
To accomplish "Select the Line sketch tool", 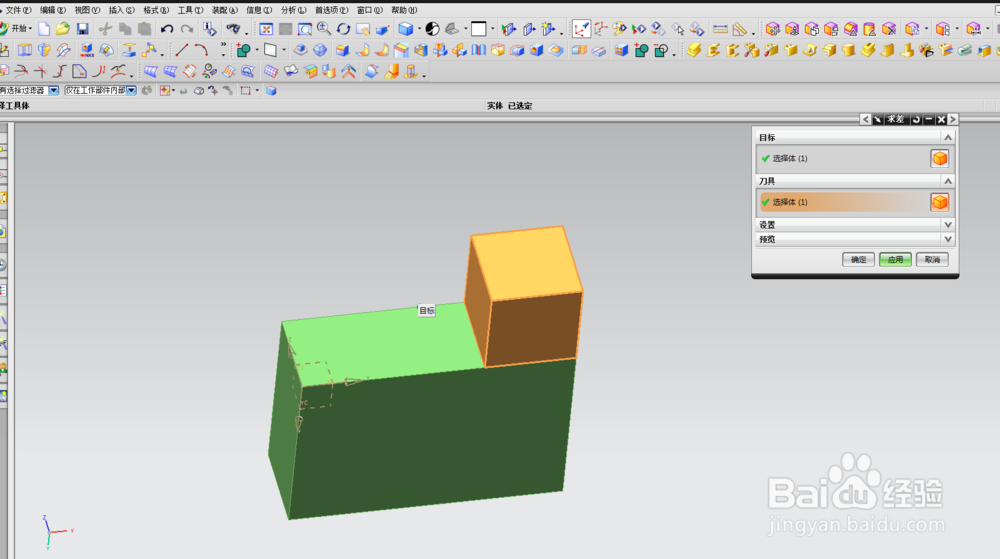I will click(182, 50).
